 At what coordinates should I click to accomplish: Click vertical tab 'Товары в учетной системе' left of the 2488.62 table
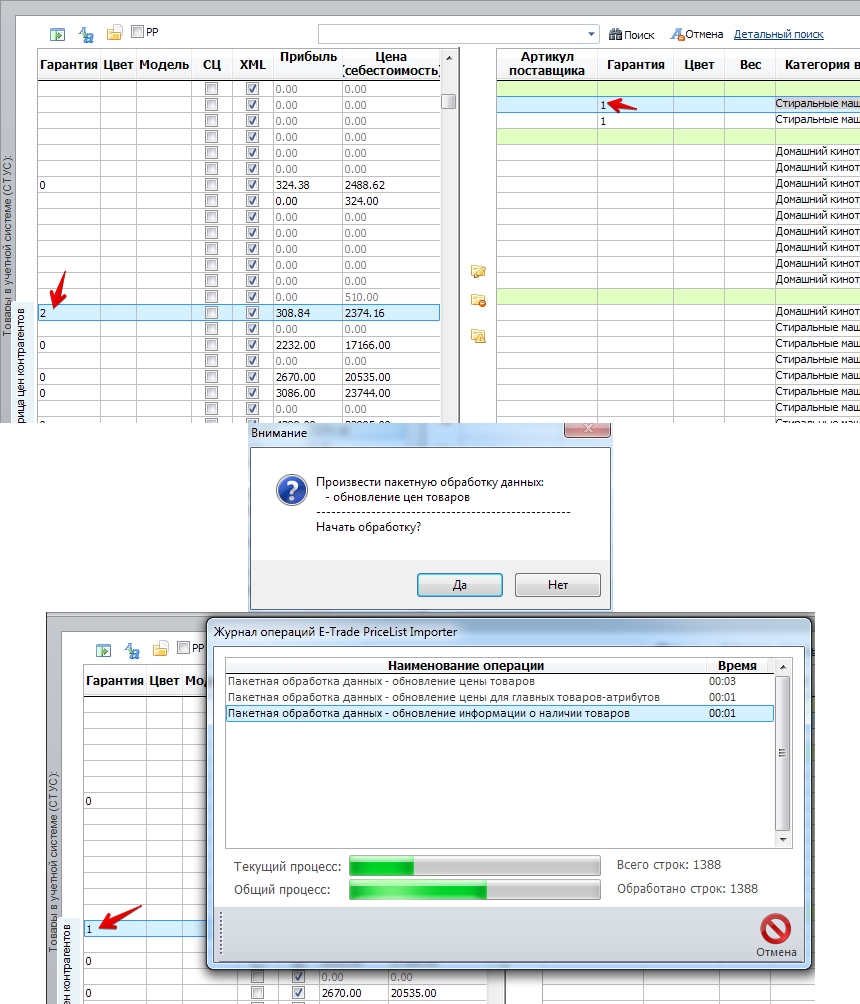(x=7, y=246)
